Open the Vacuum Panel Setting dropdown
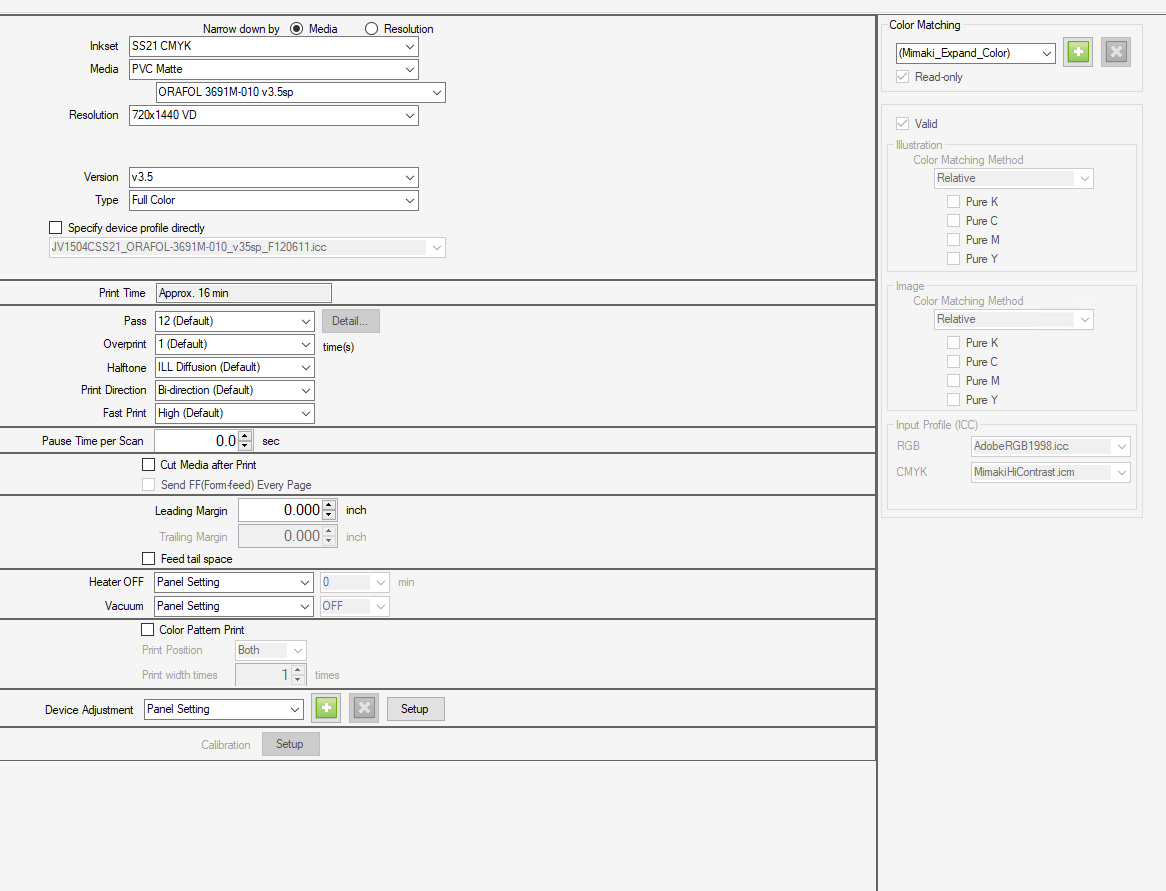Screen dimensions: 1166x891 point(233,606)
